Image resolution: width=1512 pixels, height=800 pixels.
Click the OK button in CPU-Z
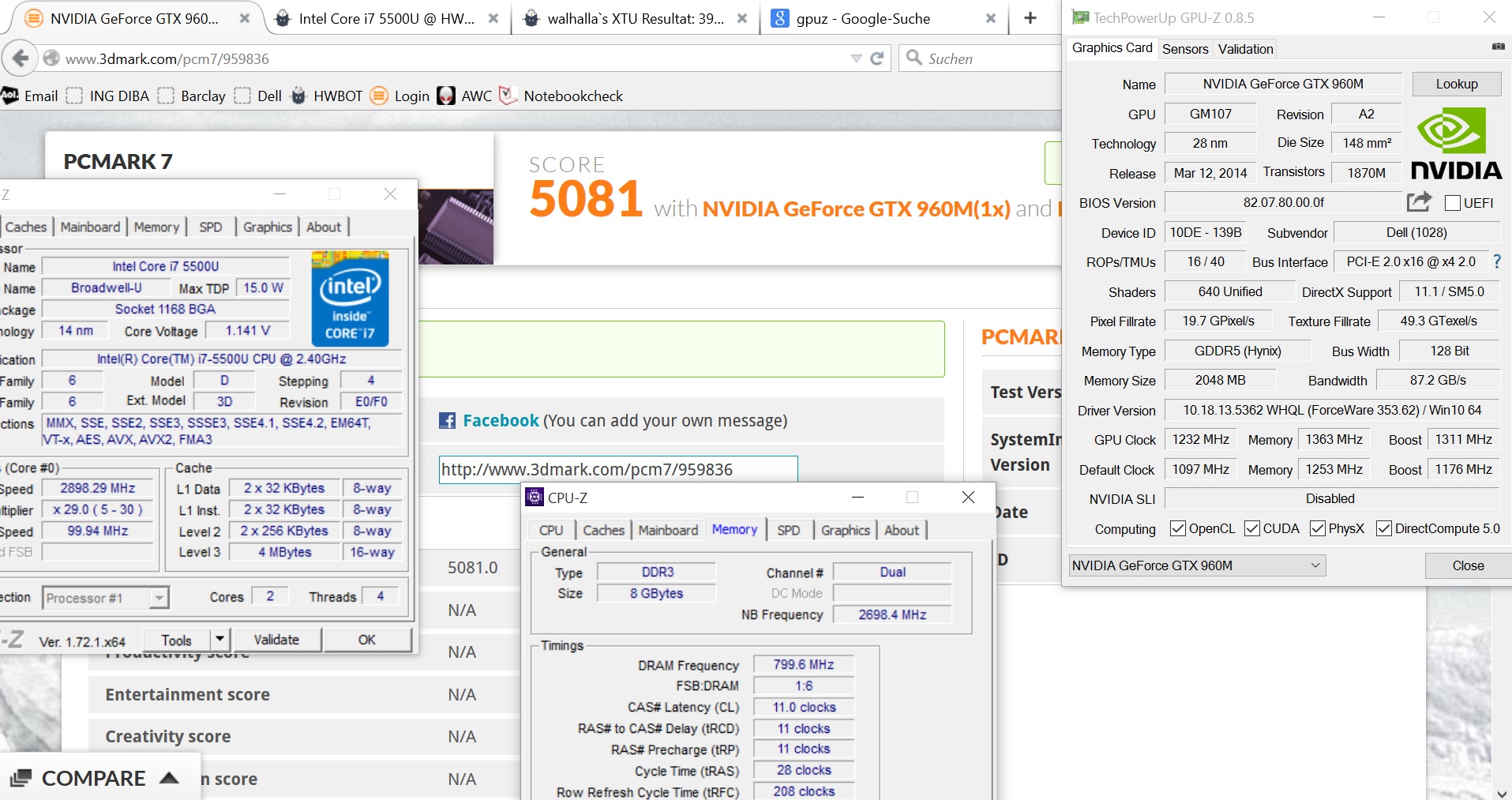click(367, 640)
